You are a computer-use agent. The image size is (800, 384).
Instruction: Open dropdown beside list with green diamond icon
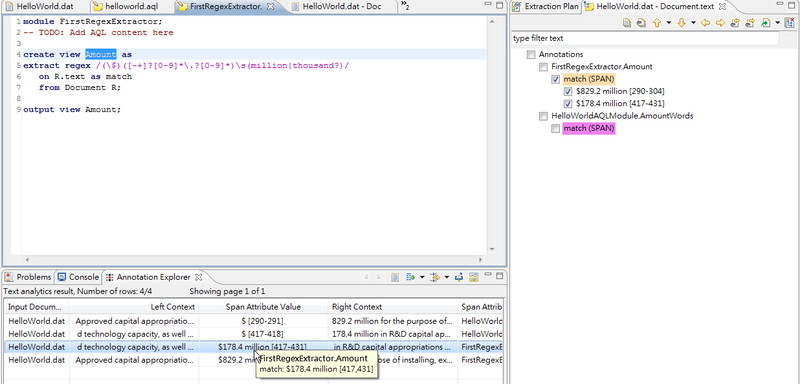tap(422, 277)
